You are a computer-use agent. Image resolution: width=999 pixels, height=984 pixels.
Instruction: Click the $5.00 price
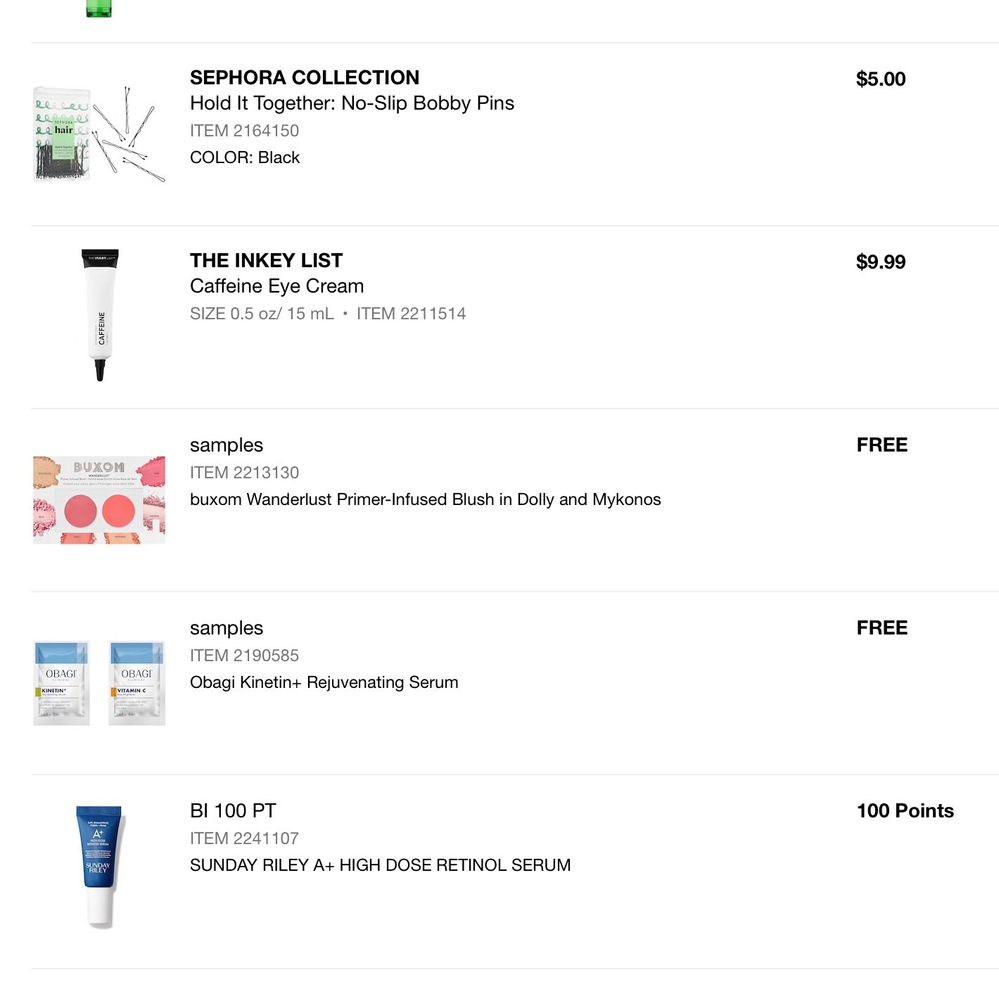point(880,79)
